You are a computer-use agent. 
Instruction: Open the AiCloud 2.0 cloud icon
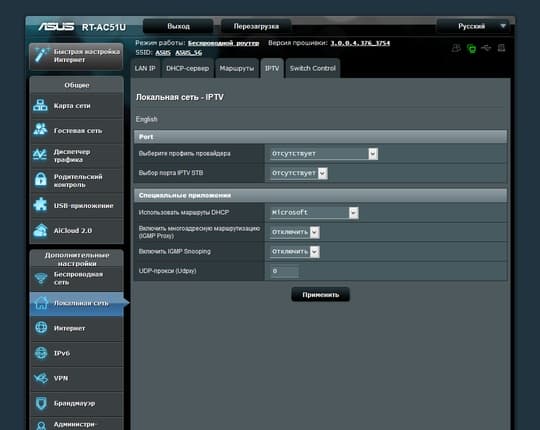41,231
